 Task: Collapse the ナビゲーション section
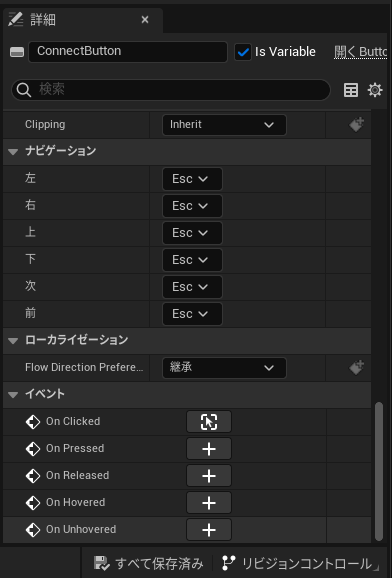coord(13,152)
